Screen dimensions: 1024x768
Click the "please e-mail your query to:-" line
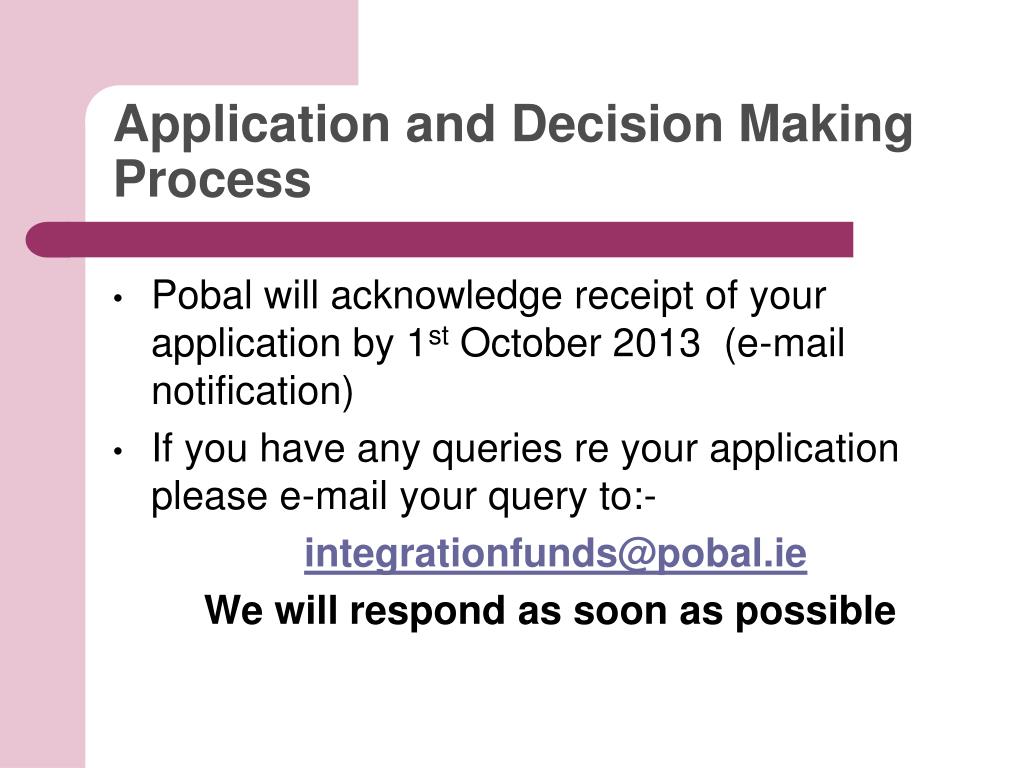point(404,497)
